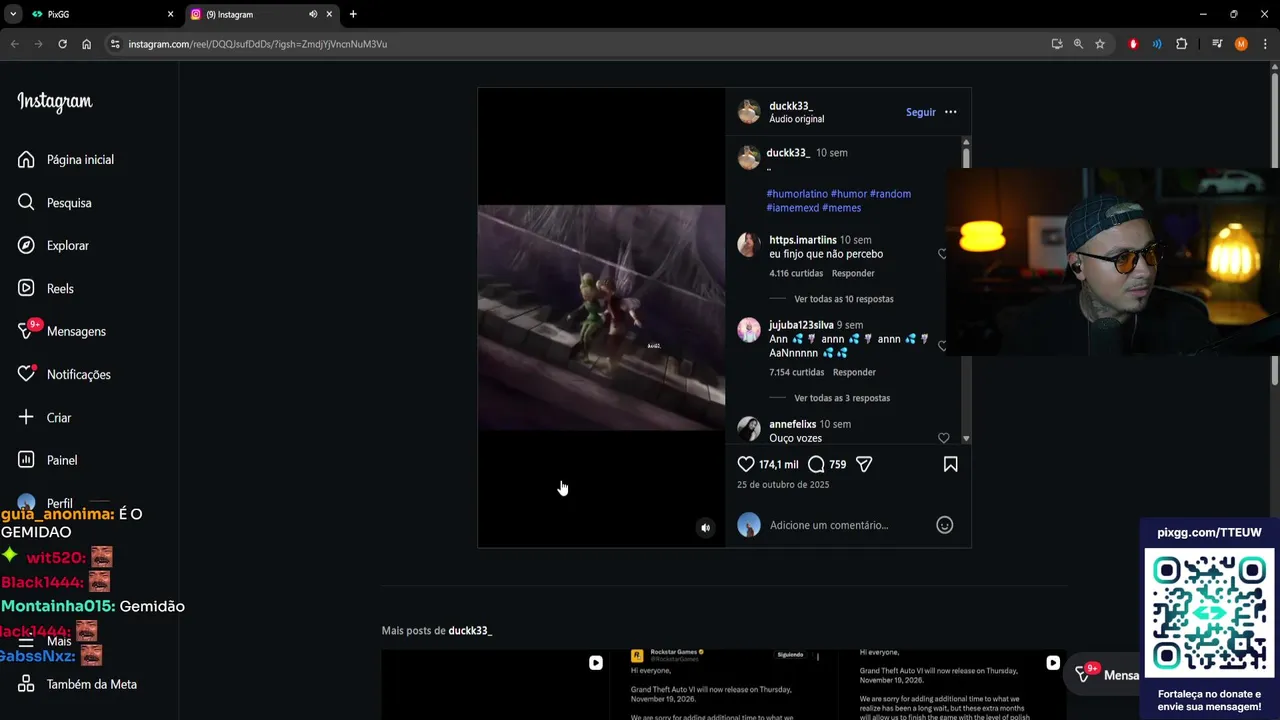Open emoji picker in comment box
1280x720 pixels.
pyautogui.click(x=945, y=525)
